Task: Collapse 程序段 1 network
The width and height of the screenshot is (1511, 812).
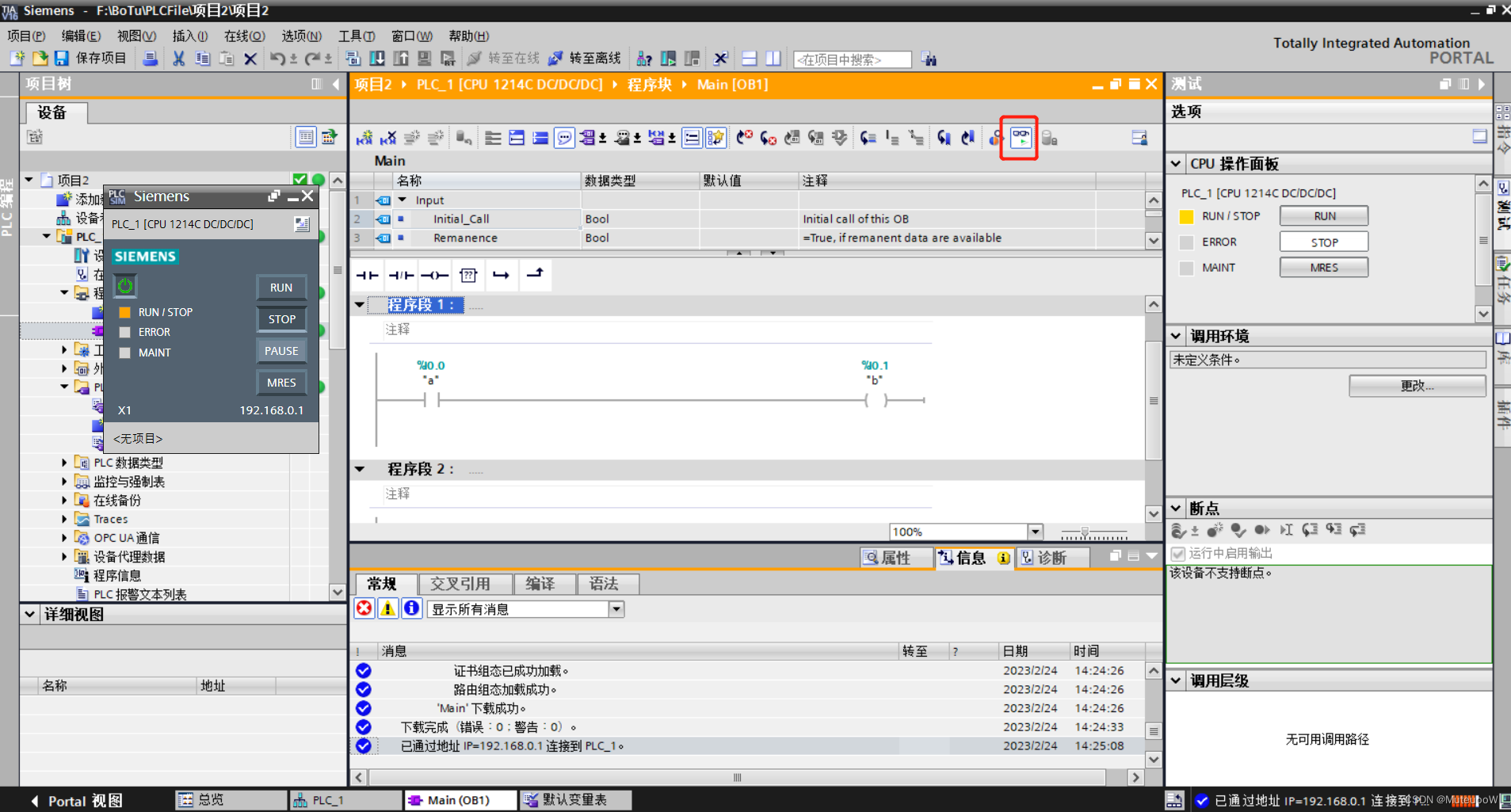Action: coord(360,305)
